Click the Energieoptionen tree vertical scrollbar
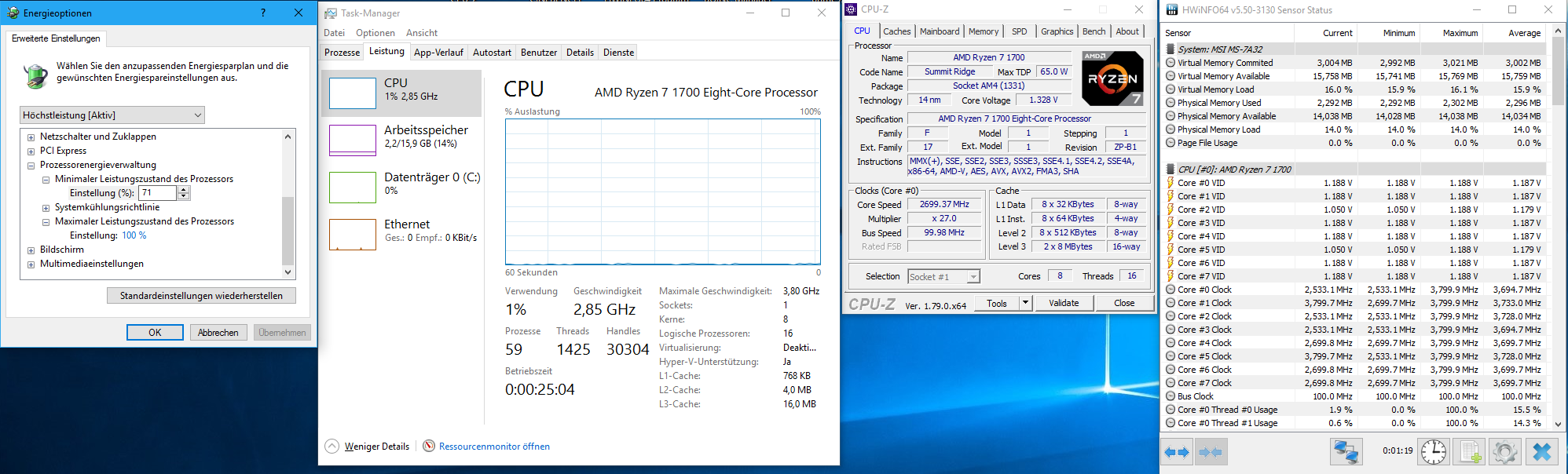The width and height of the screenshot is (1568, 474). pos(288,204)
